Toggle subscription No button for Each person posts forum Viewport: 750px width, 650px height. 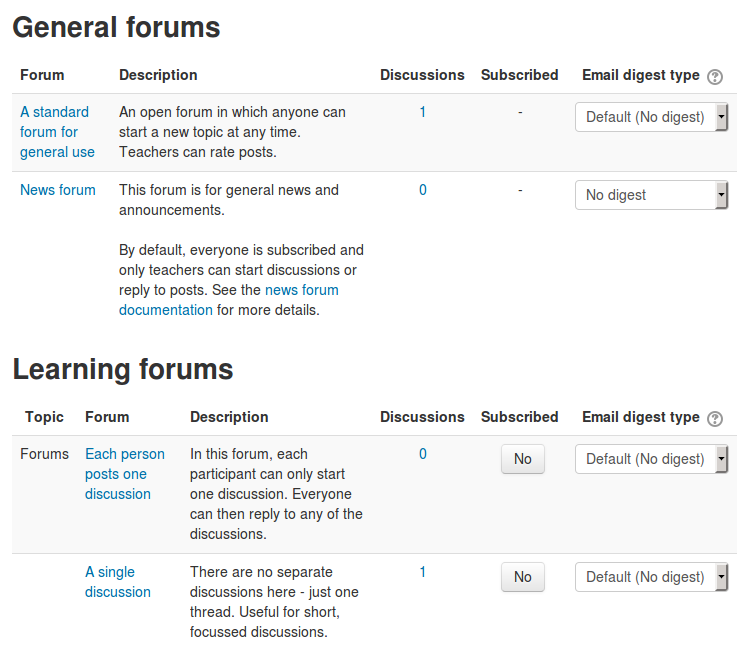click(522, 459)
